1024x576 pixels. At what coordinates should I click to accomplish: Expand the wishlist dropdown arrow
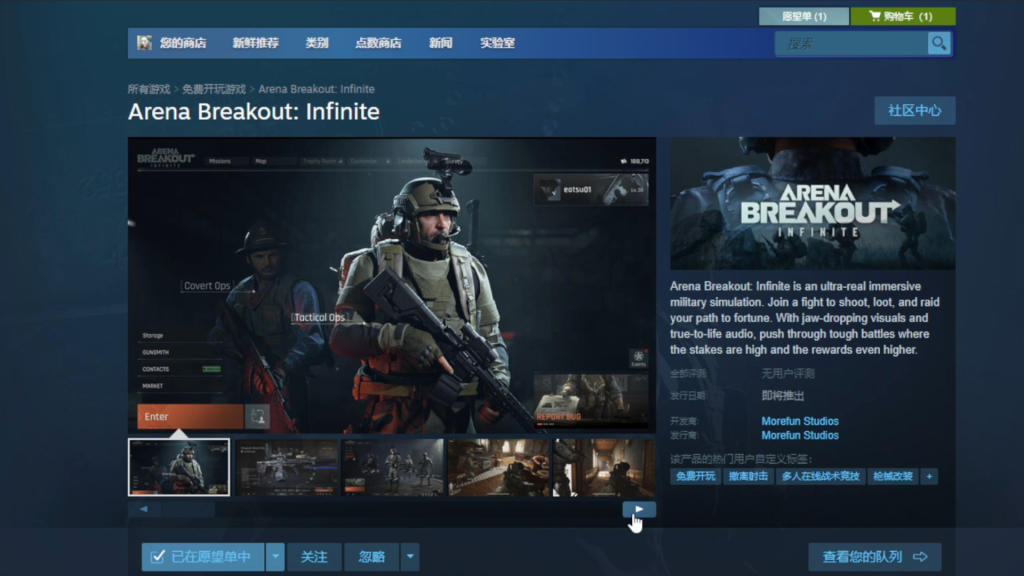point(276,557)
